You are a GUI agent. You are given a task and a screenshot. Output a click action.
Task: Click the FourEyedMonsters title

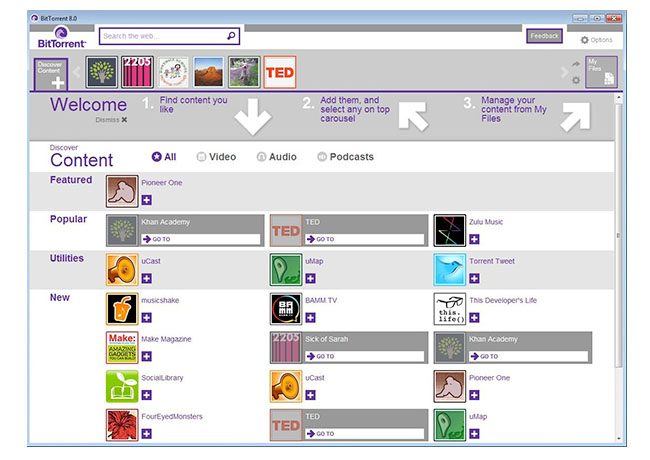(x=172, y=416)
